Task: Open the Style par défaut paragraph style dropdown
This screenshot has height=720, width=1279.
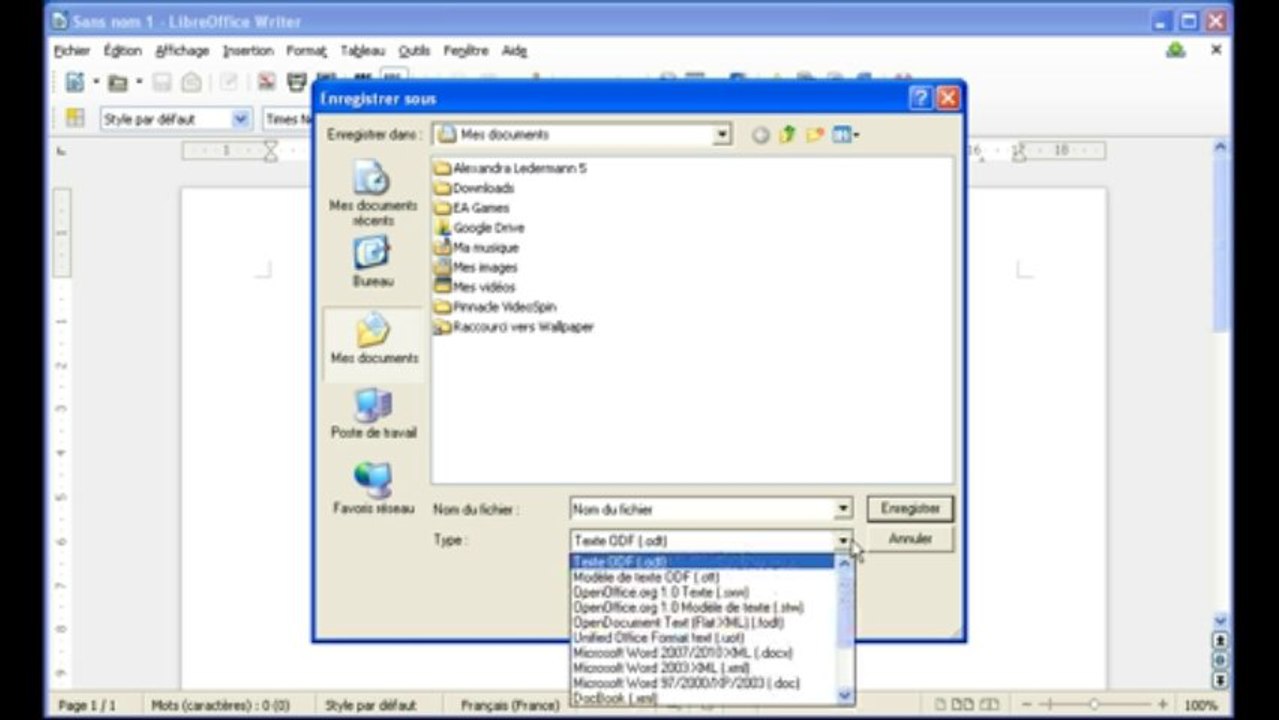Action: pos(240,119)
